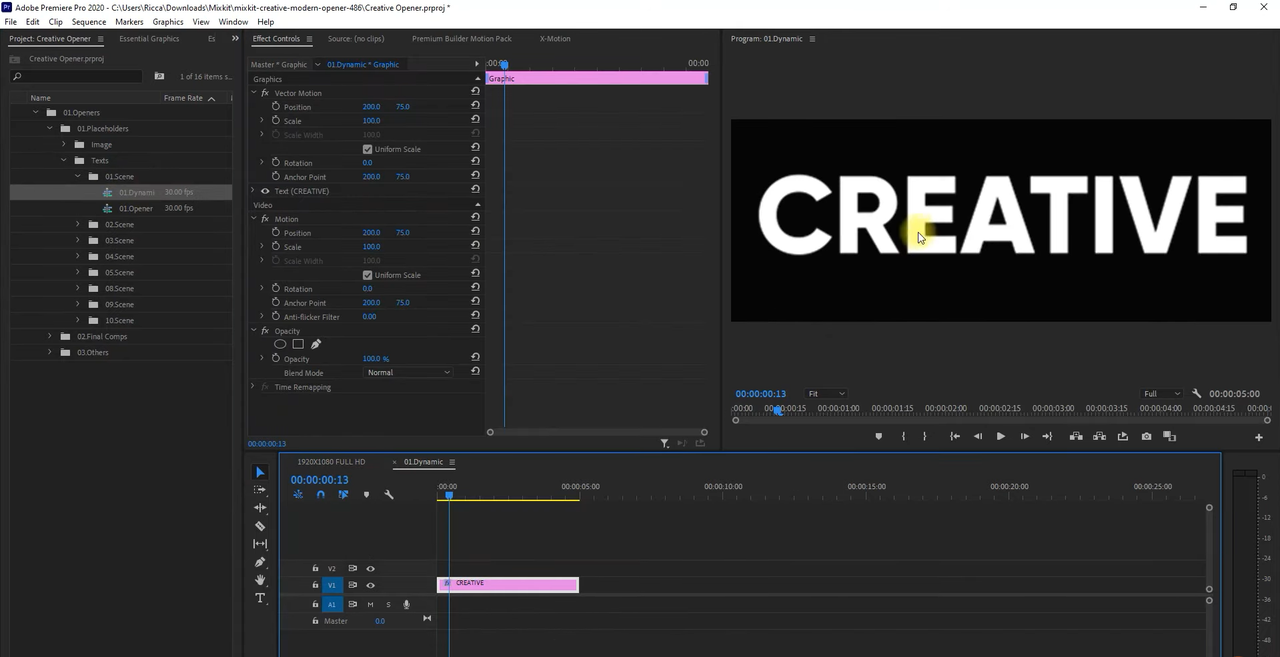Select the Razor tool
Viewport: 1280px width, 657px height.
(x=260, y=526)
